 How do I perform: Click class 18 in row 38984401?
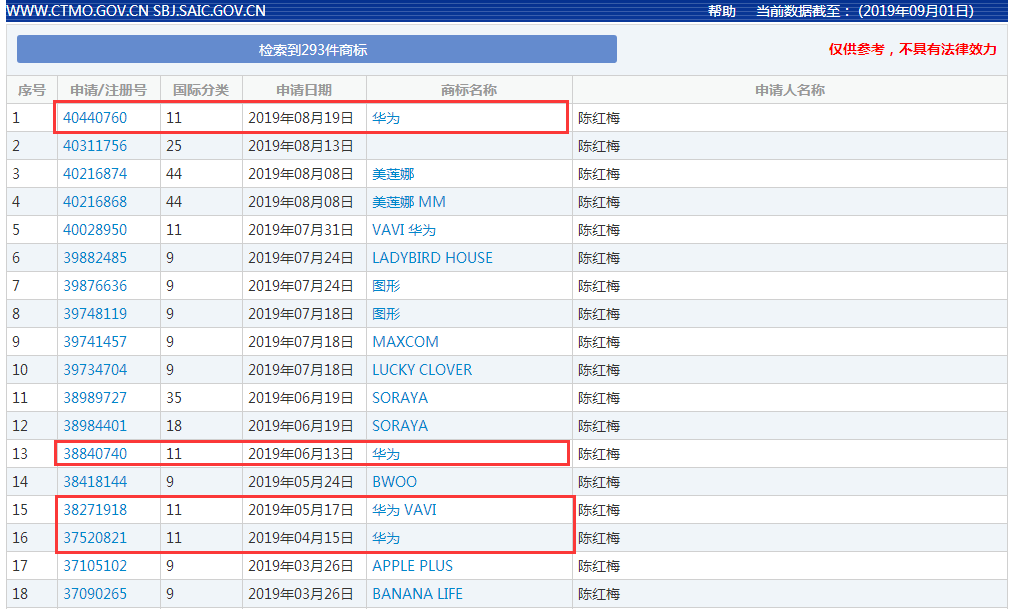pos(174,426)
